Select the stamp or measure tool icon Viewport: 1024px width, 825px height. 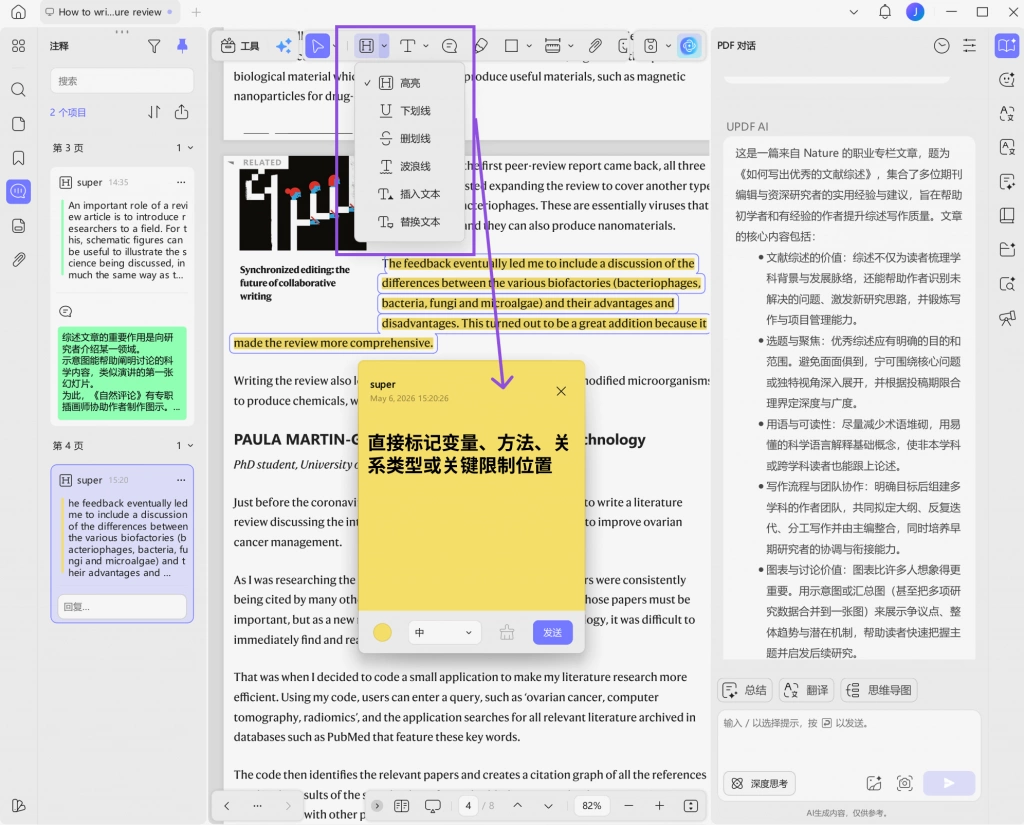pos(552,46)
